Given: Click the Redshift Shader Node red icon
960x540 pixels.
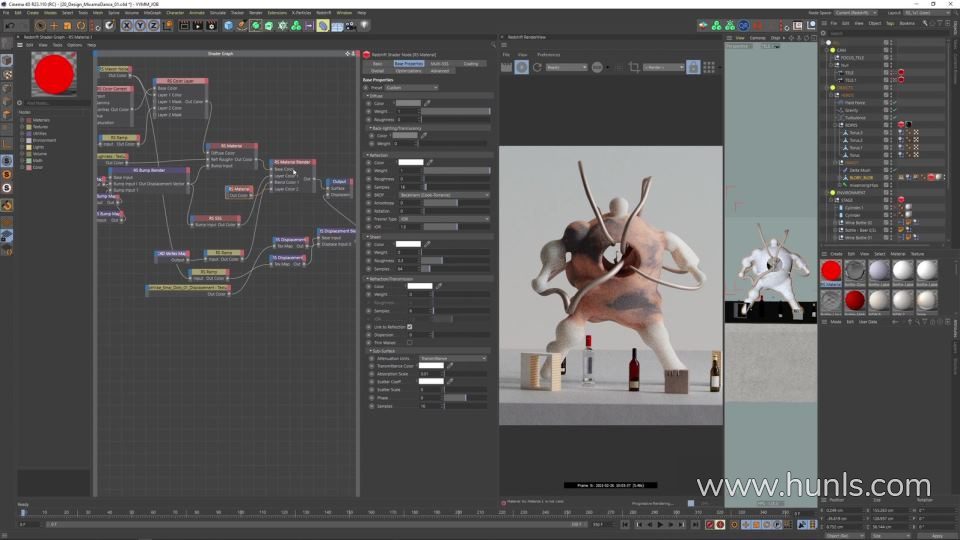Looking at the screenshot, I should pyautogui.click(x=367, y=55).
